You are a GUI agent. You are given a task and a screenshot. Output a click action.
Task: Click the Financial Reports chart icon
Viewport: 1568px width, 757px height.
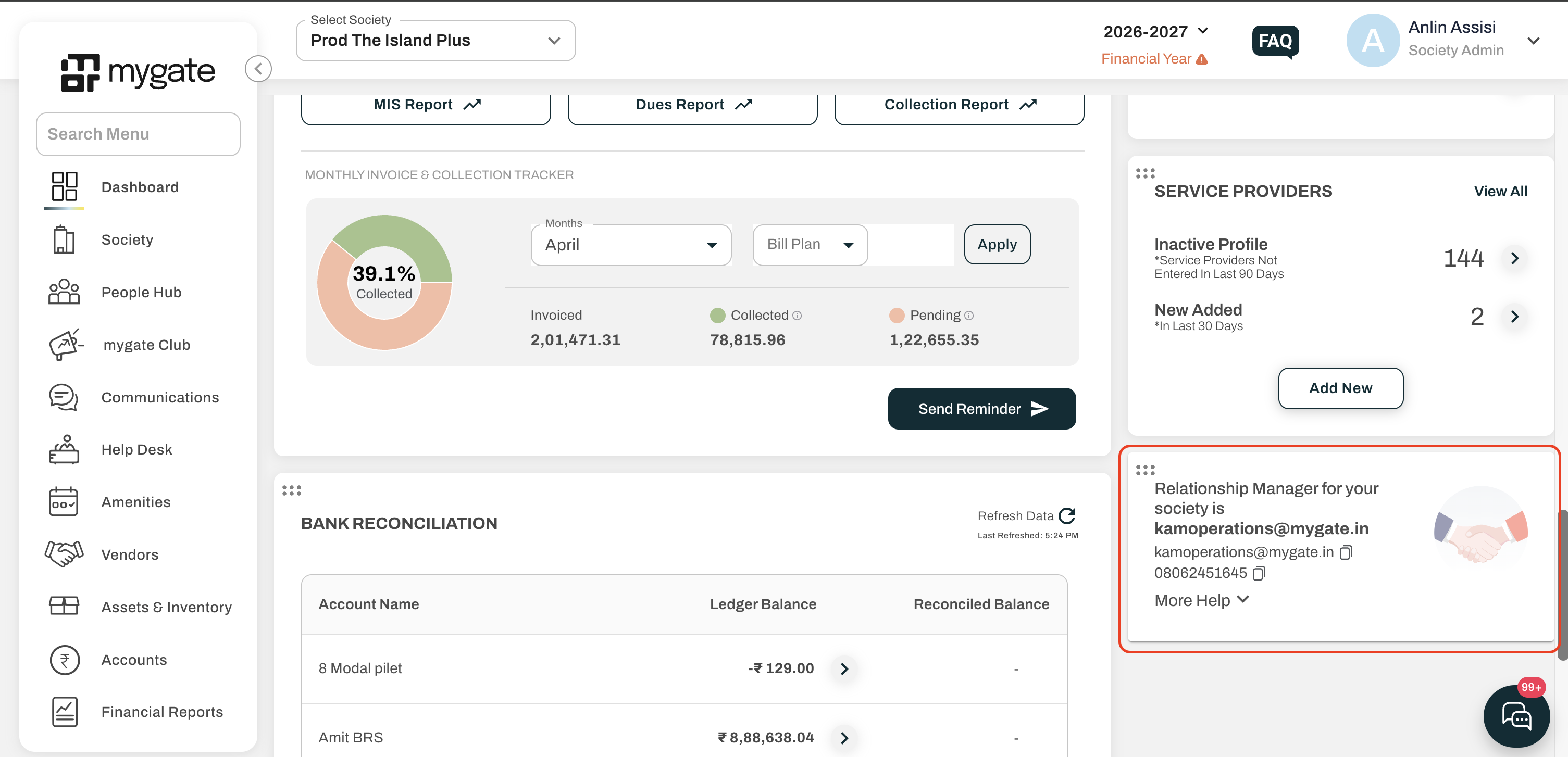click(65, 712)
